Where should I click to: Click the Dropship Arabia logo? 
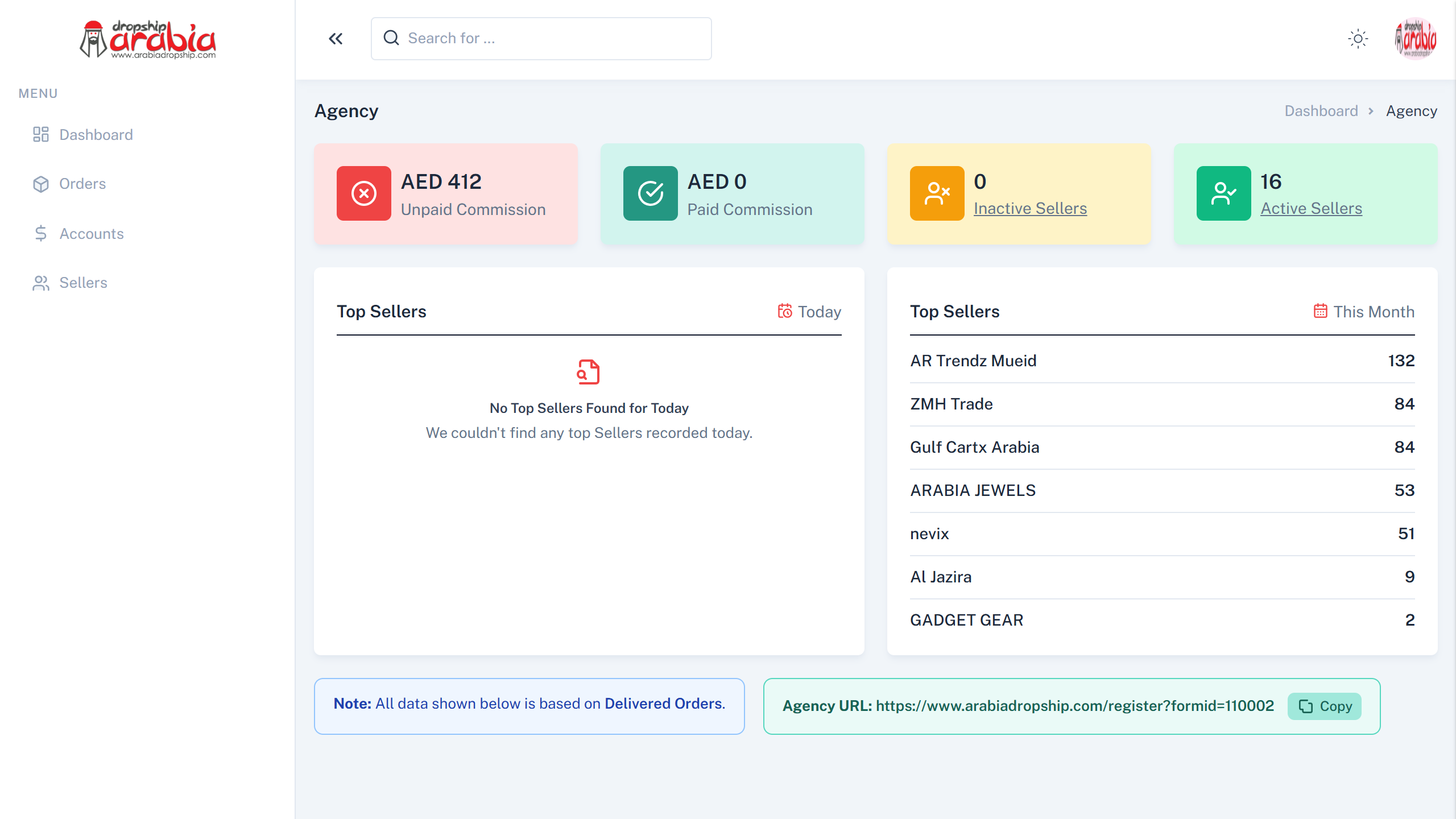[148, 40]
